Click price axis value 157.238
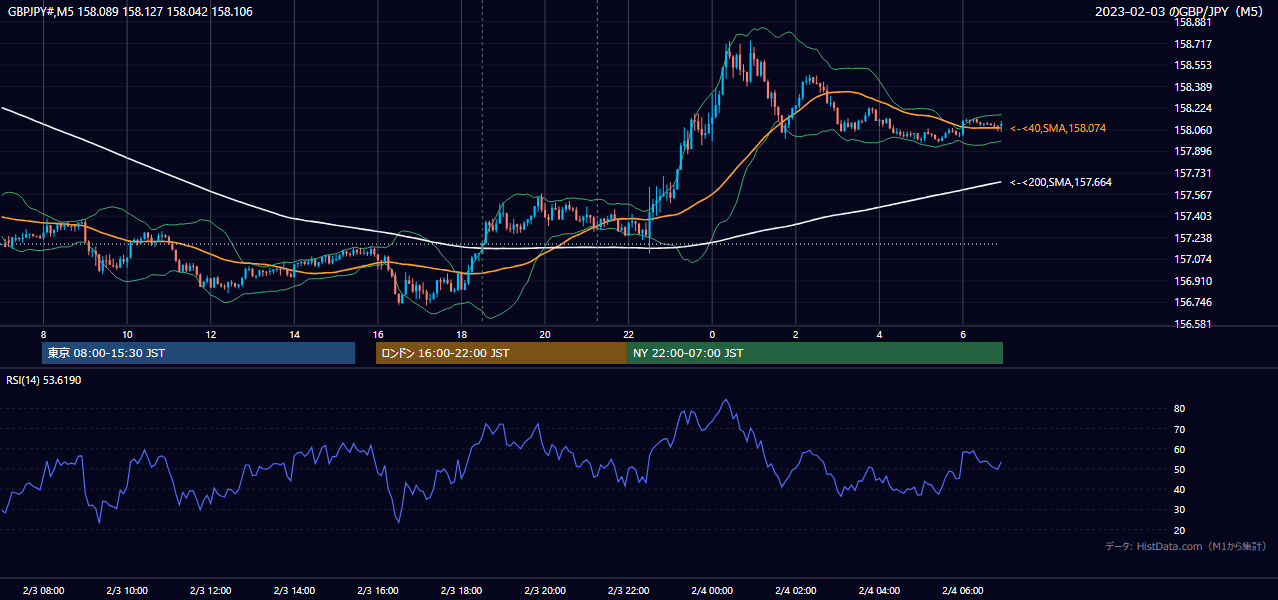 [1193, 238]
